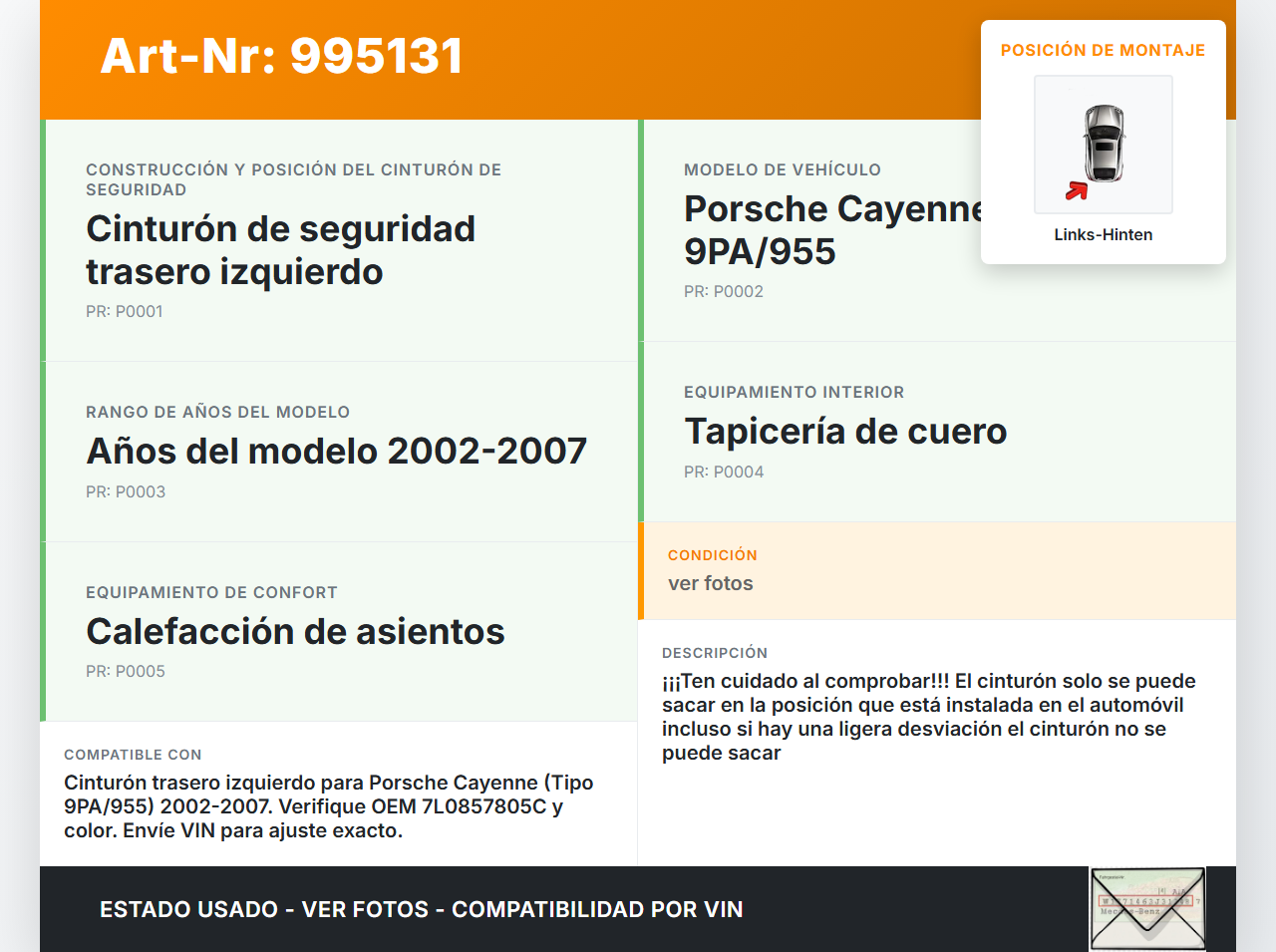Click the Compatible Con text paragraph
The image size is (1276, 952).
[329, 806]
